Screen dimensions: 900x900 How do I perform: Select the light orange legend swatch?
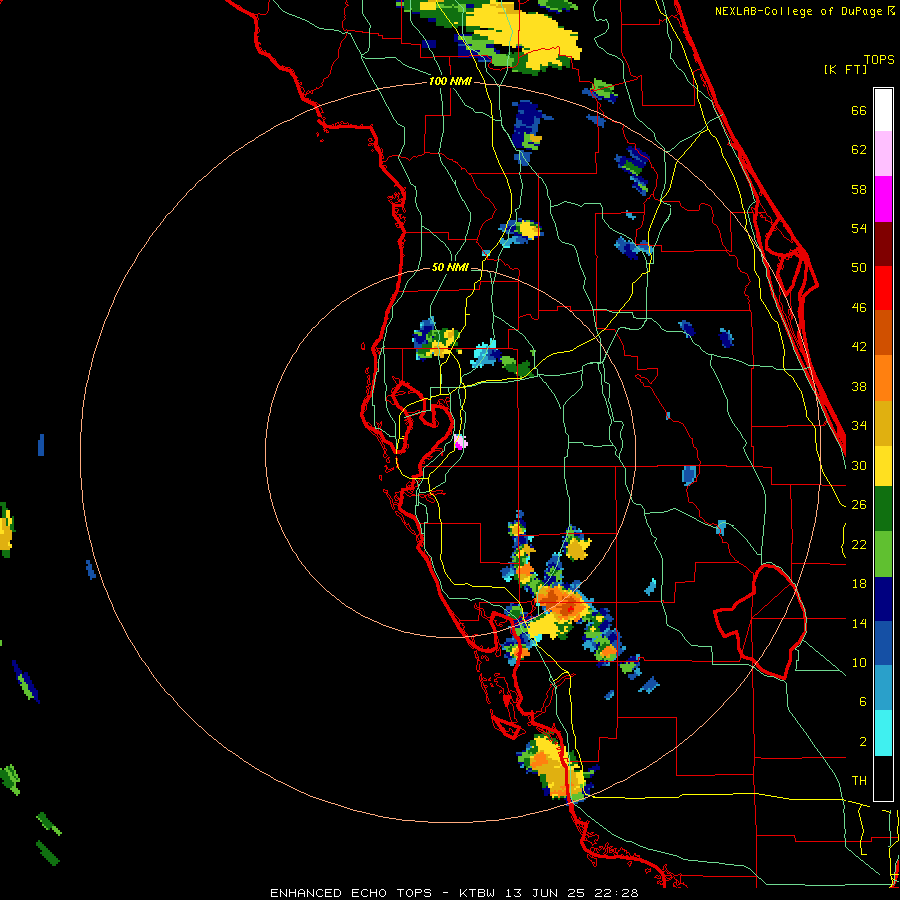click(x=883, y=378)
